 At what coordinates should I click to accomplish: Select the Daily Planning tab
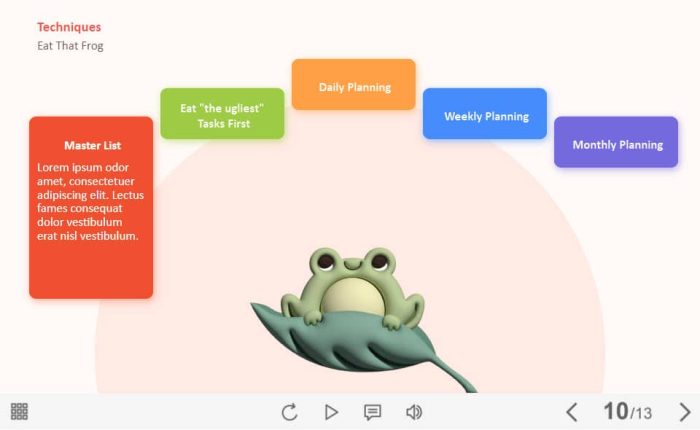(354, 86)
